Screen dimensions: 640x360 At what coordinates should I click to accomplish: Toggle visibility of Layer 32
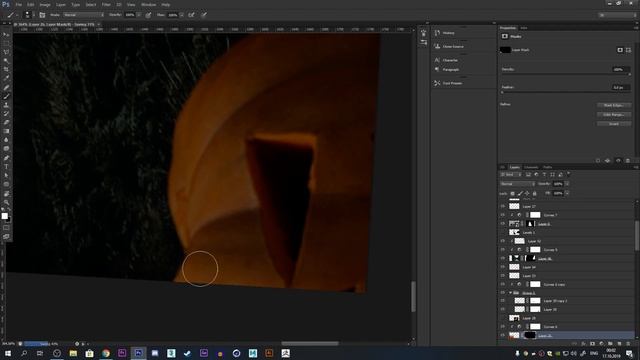[503, 241]
